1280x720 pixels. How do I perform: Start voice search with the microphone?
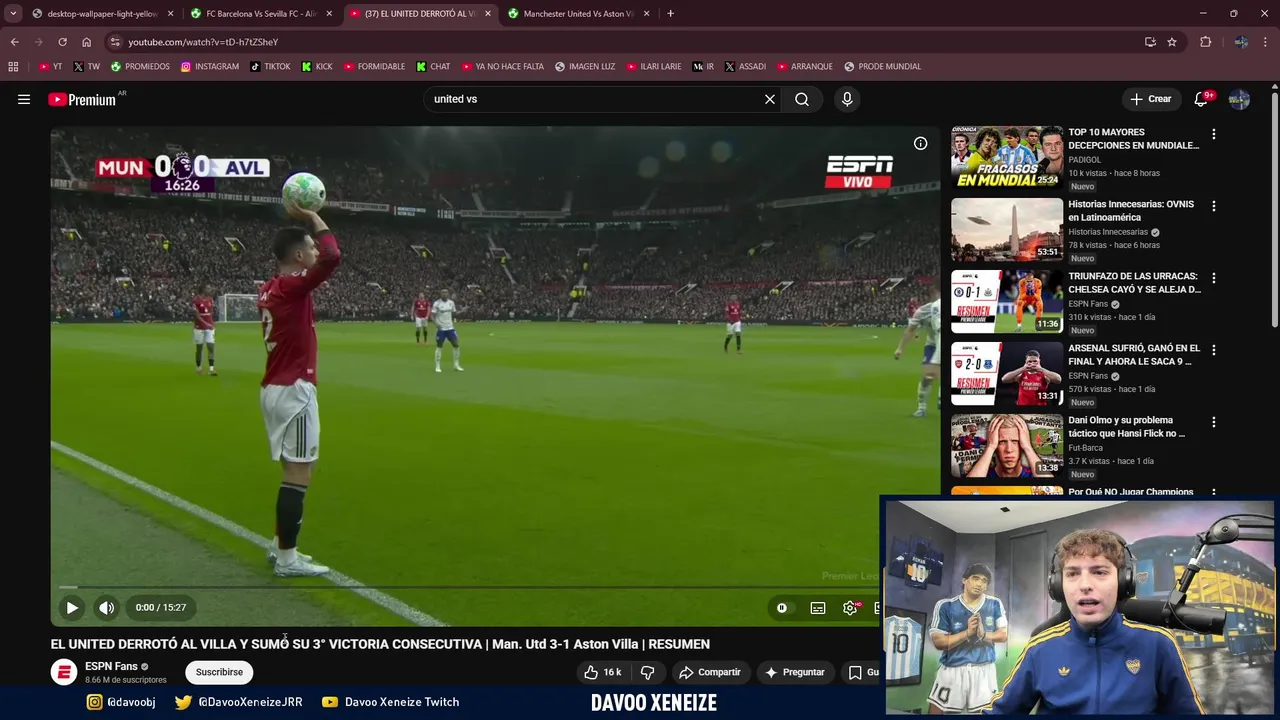847,99
